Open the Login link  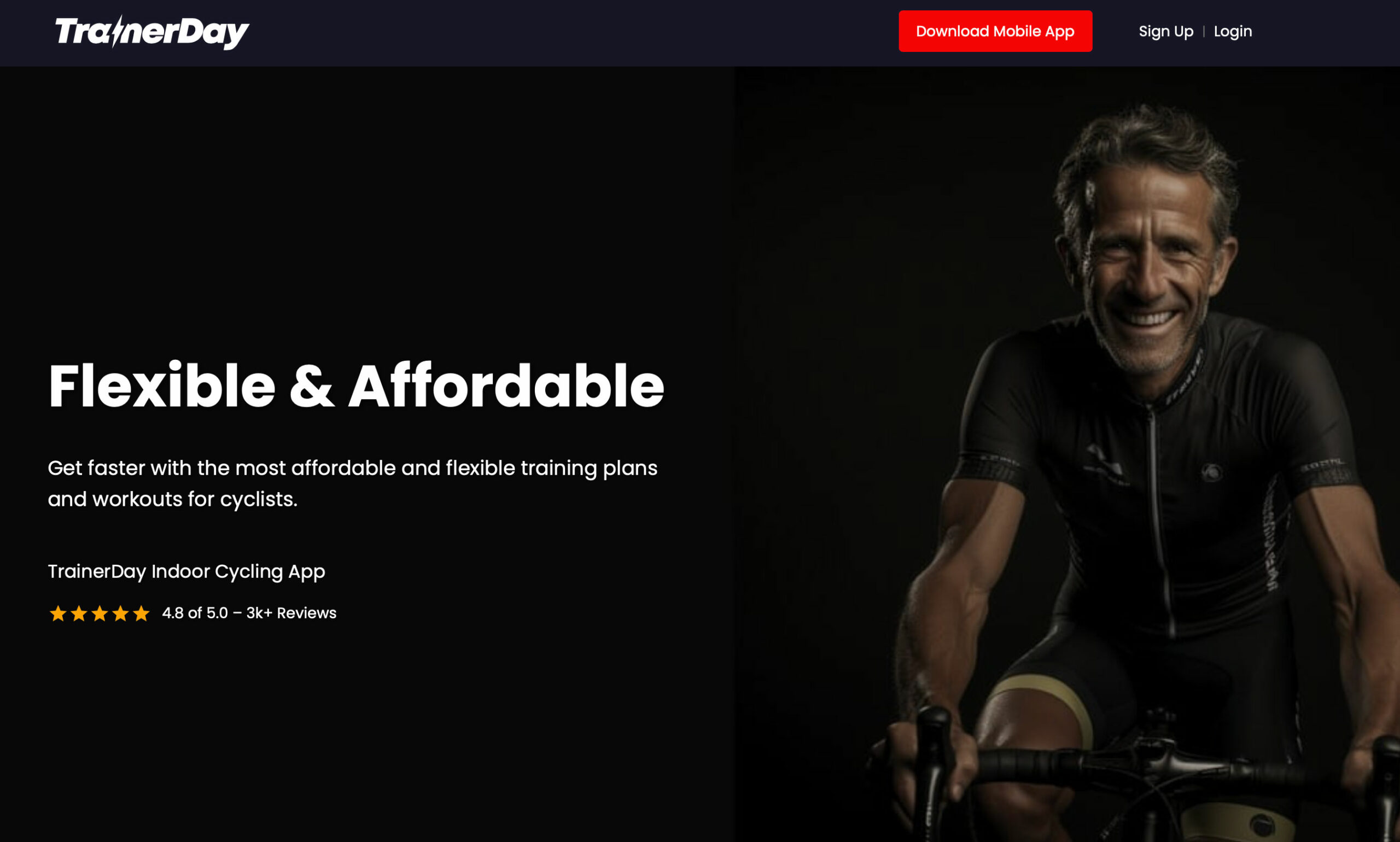pyautogui.click(x=1233, y=32)
